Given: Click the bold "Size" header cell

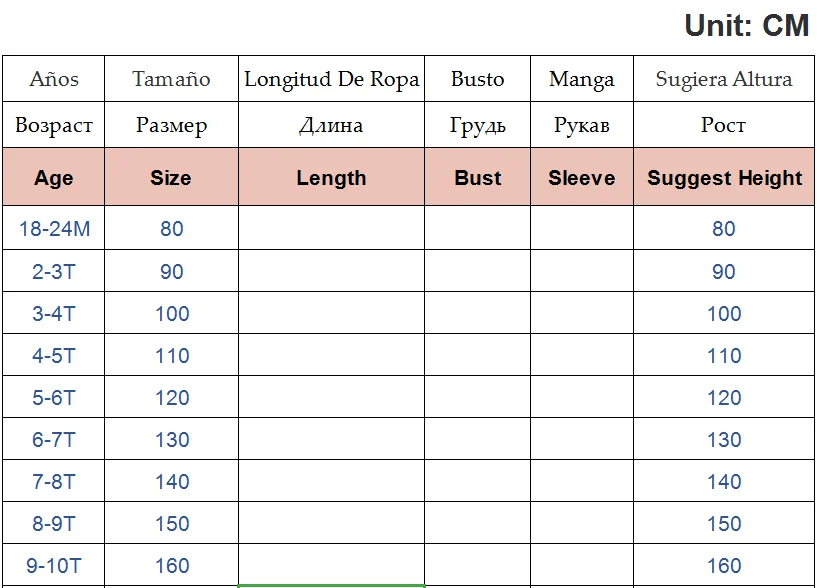Looking at the screenshot, I should click(x=171, y=178).
